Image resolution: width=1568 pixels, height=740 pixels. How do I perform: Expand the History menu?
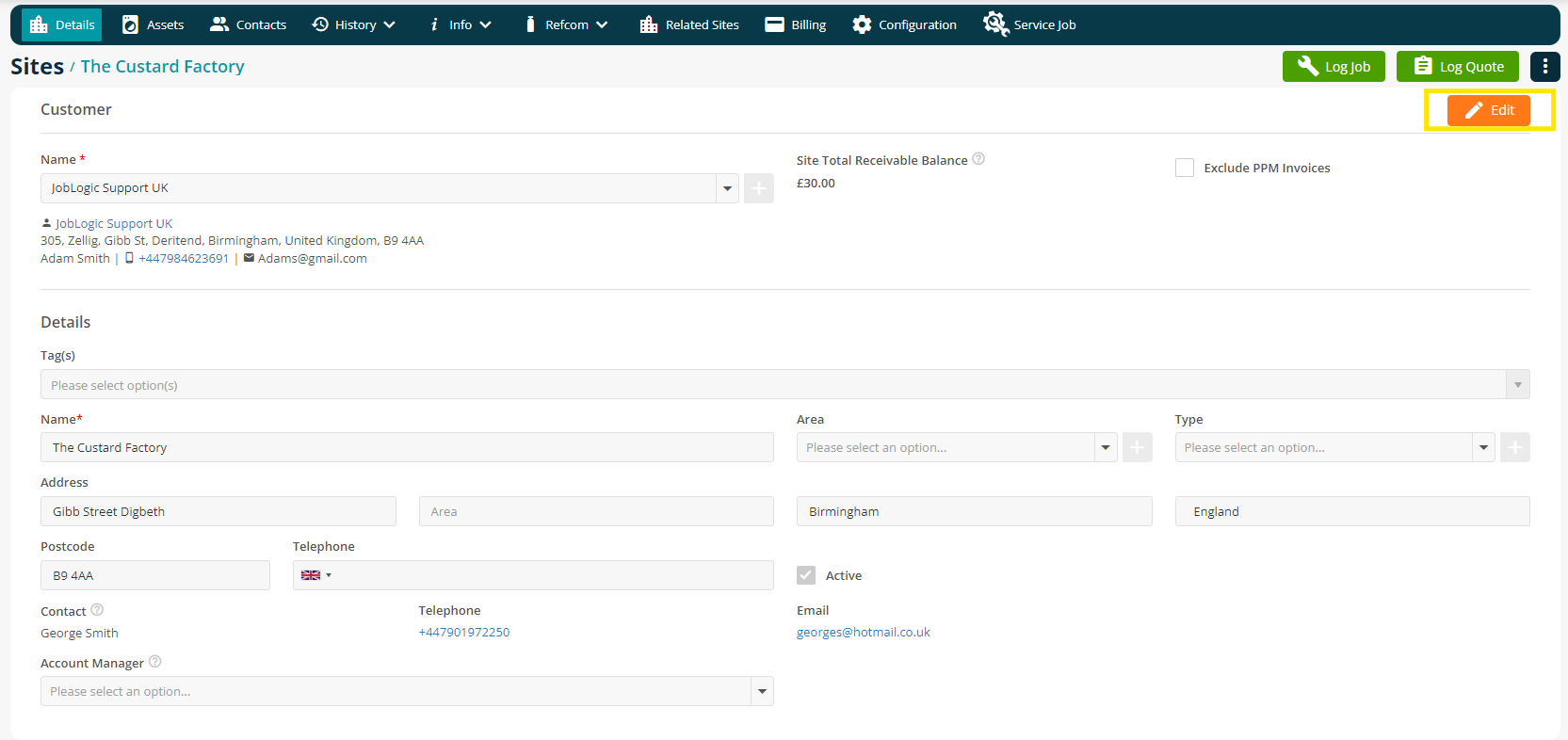[x=353, y=24]
